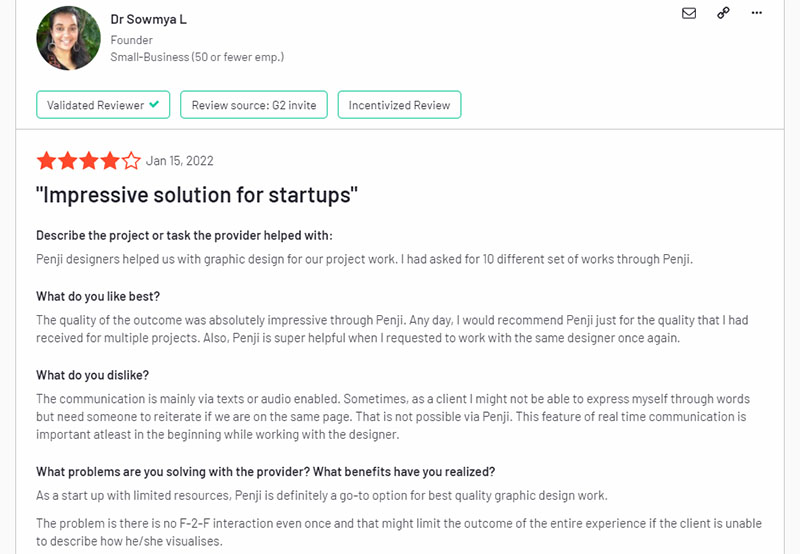Click the Validated Reviewer badge

point(103,105)
